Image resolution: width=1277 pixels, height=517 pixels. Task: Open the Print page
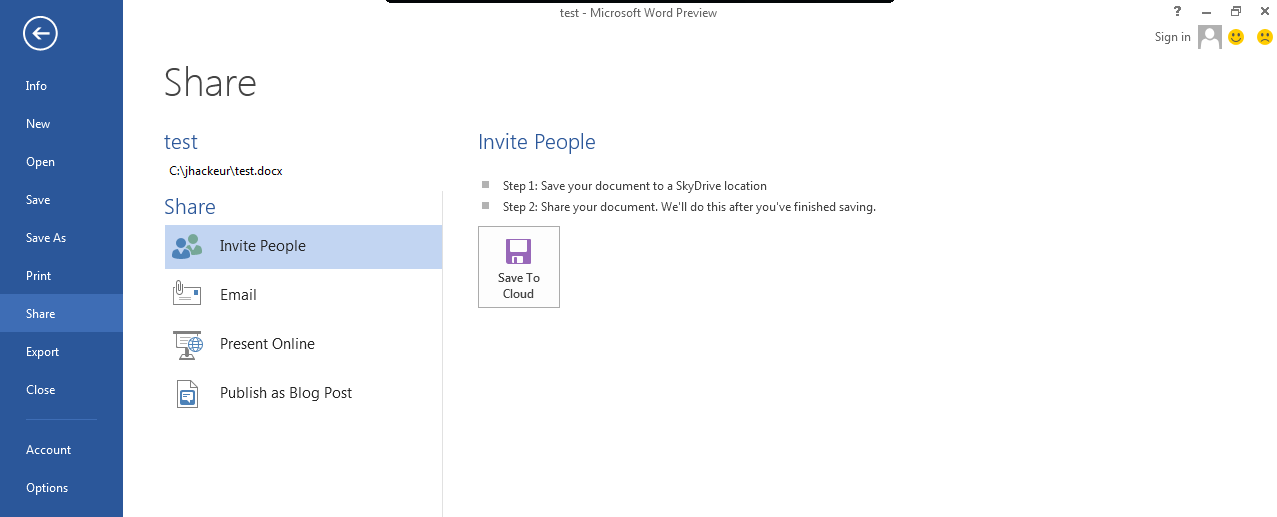(x=61, y=276)
